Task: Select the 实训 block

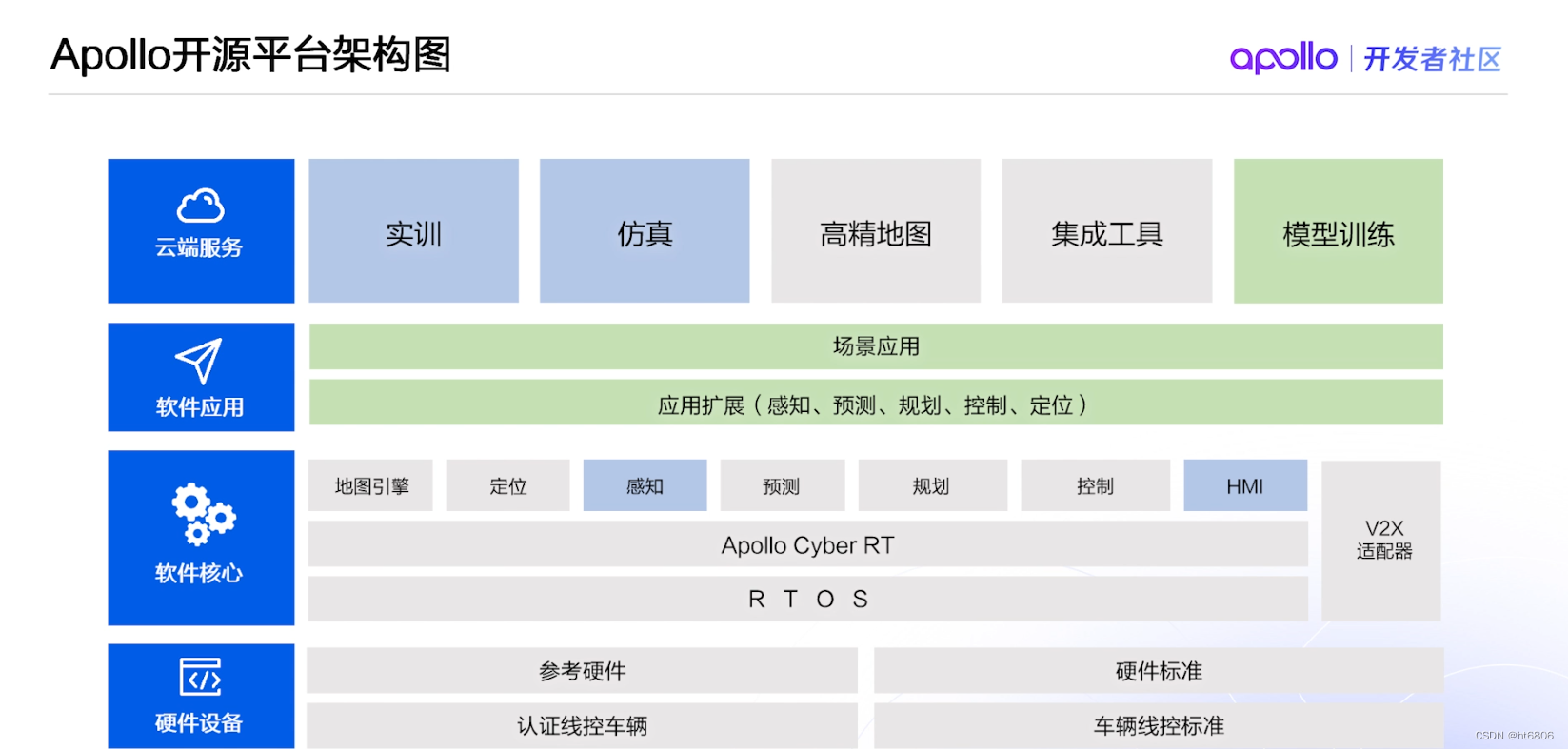Action: [413, 231]
